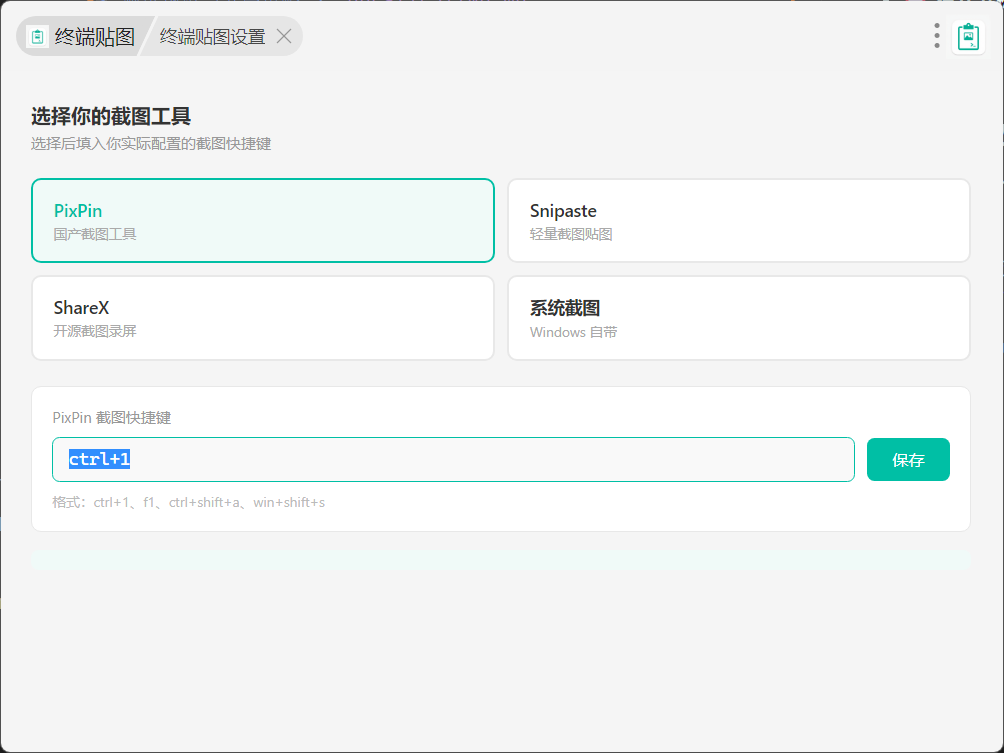Open the three-dot more options menu
The width and height of the screenshot is (1004, 753).
pyautogui.click(x=937, y=36)
